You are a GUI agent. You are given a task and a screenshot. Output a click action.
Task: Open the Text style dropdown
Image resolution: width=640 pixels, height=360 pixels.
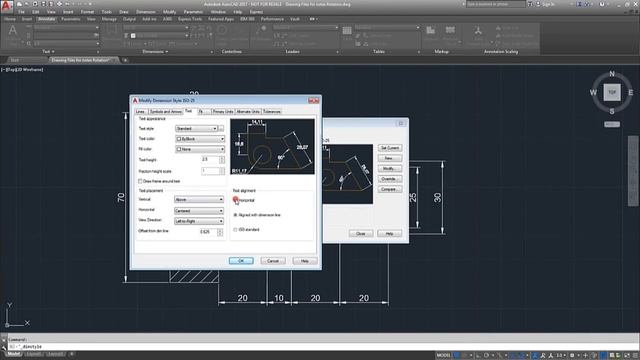196,129
